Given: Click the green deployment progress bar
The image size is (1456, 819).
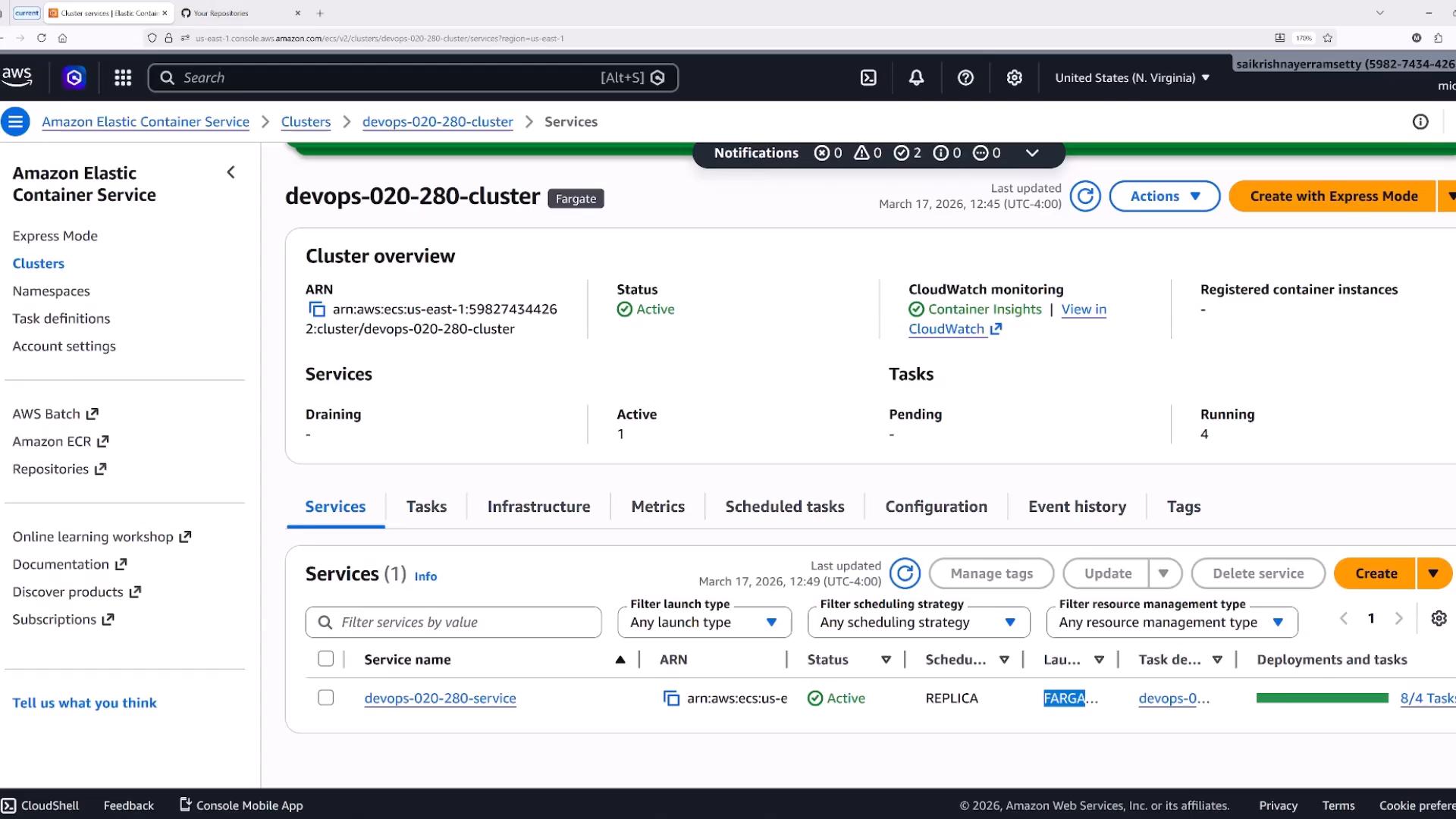Looking at the screenshot, I should (1322, 698).
